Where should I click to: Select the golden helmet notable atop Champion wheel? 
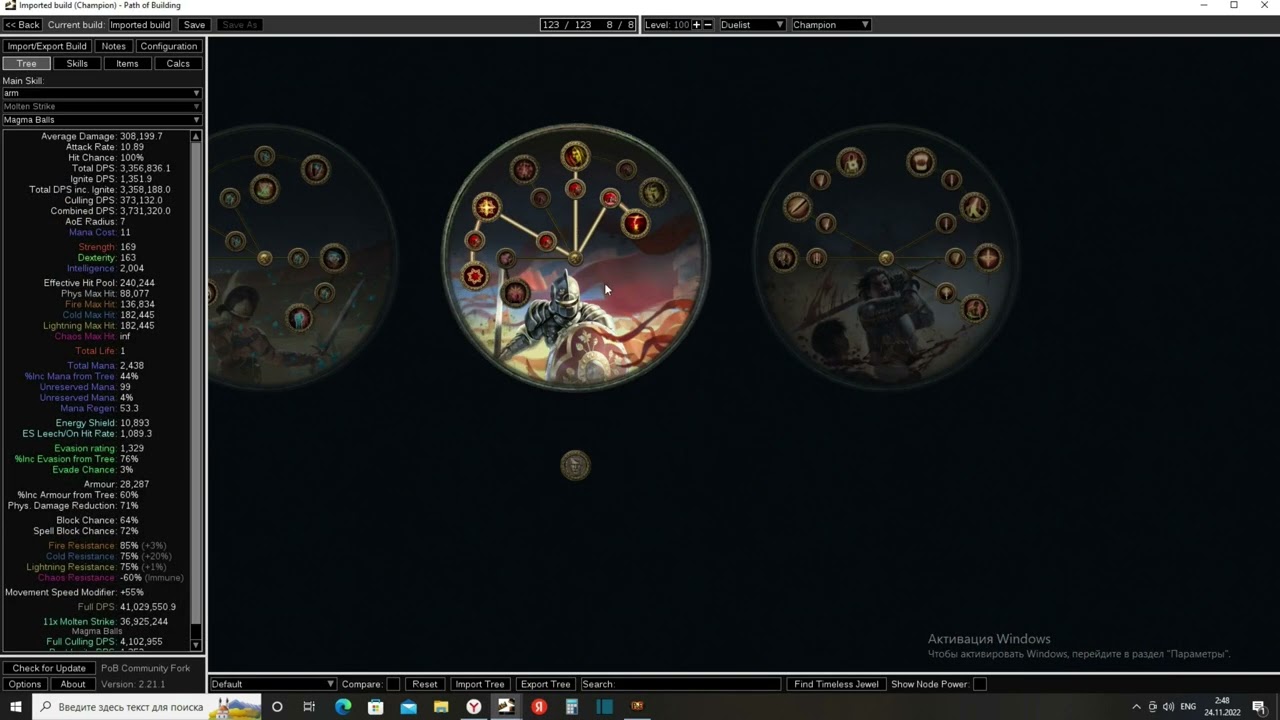pyautogui.click(x=575, y=155)
